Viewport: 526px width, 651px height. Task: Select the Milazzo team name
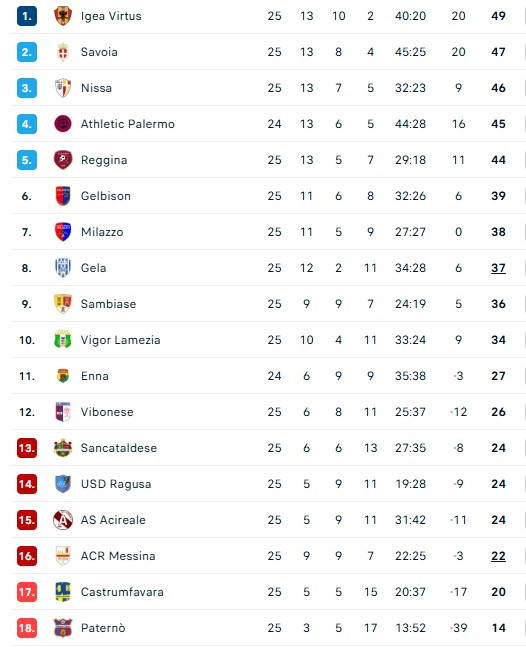click(102, 232)
